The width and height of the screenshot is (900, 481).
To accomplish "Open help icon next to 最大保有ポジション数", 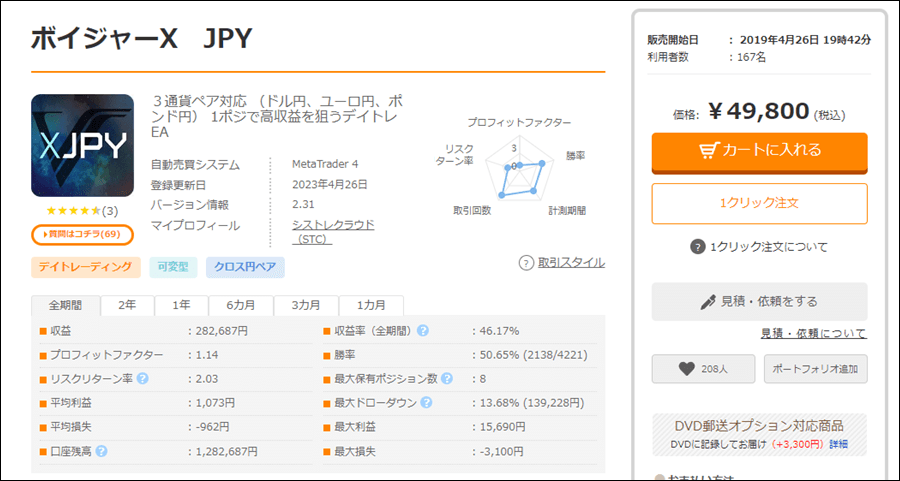I will pos(447,379).
